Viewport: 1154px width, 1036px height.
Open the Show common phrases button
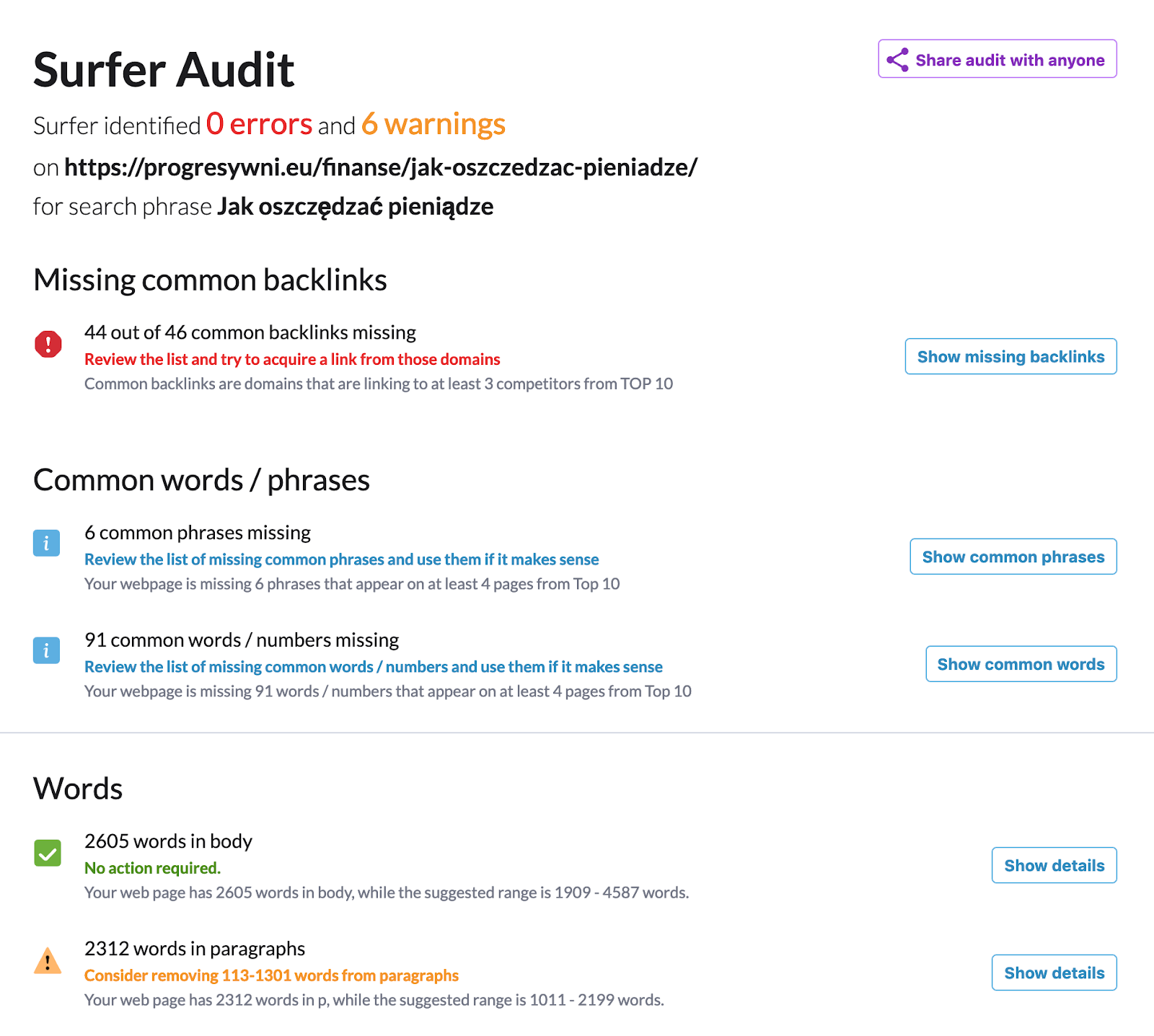click(x=1013, y=557)
